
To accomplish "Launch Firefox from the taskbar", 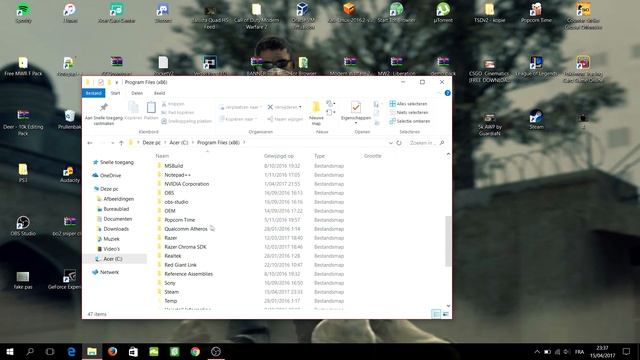I will coord(113,351).
